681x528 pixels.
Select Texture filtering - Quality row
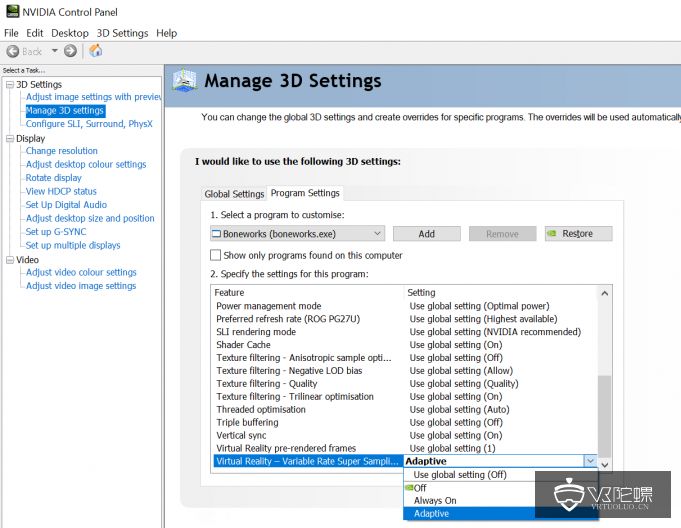(x=405, y=384)
